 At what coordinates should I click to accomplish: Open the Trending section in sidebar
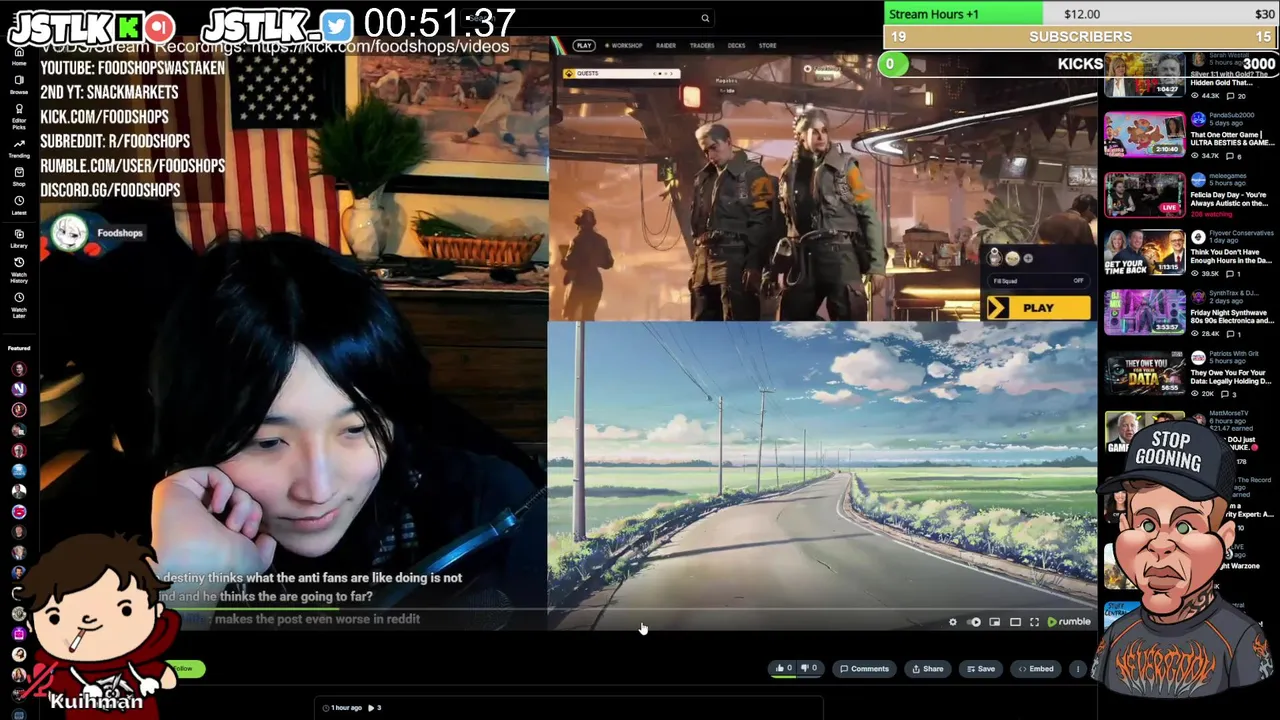18,149
